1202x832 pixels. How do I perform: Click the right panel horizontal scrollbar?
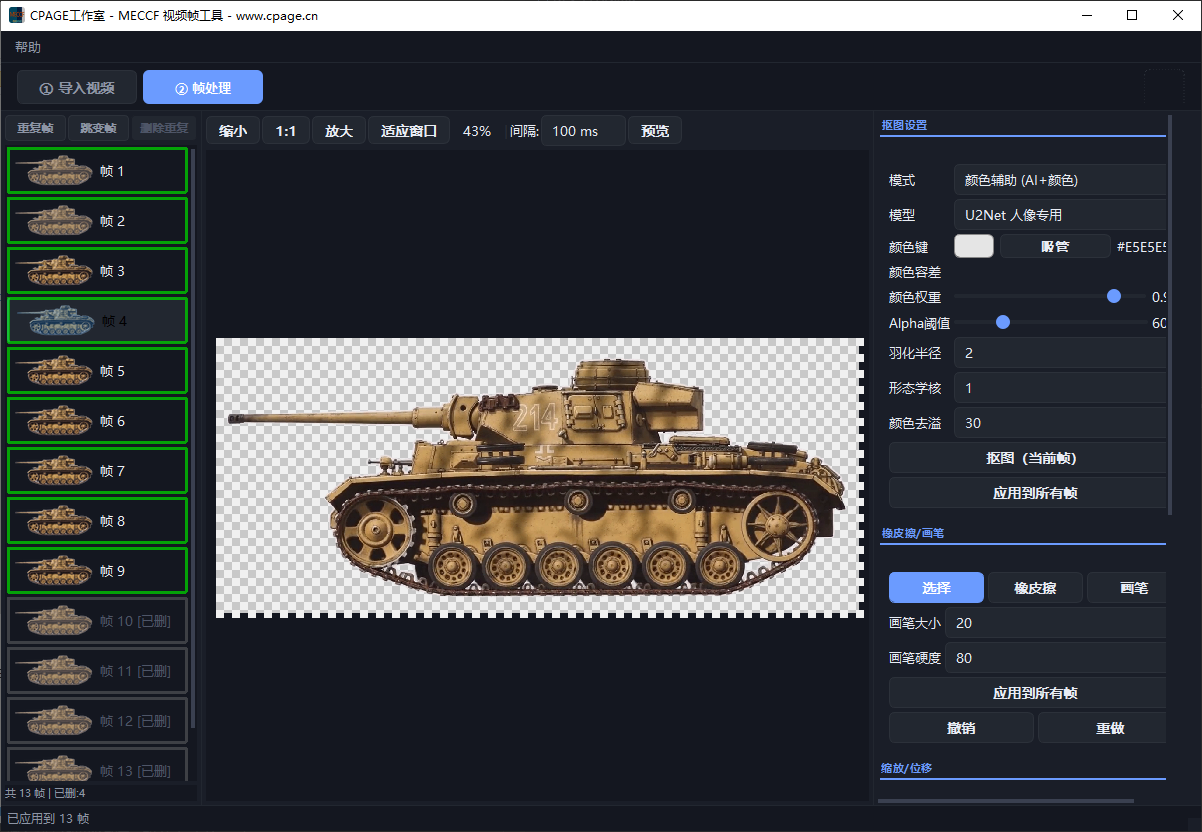coord(1006,801)
